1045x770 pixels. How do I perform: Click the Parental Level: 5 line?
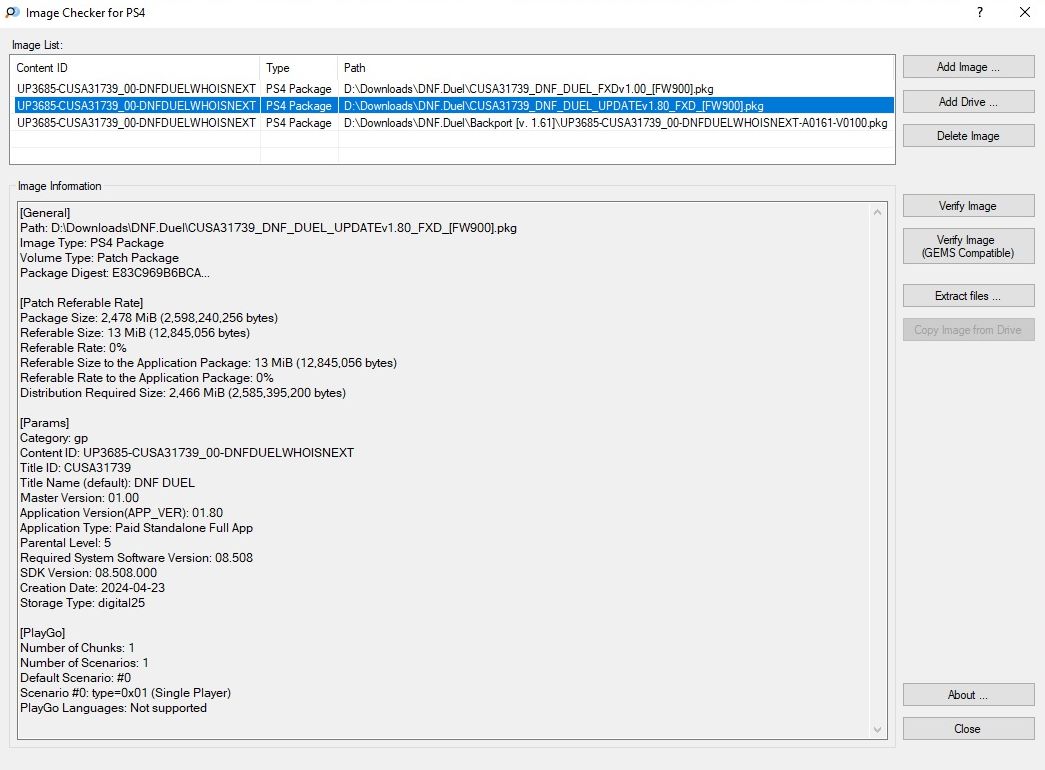click(65, 543)
